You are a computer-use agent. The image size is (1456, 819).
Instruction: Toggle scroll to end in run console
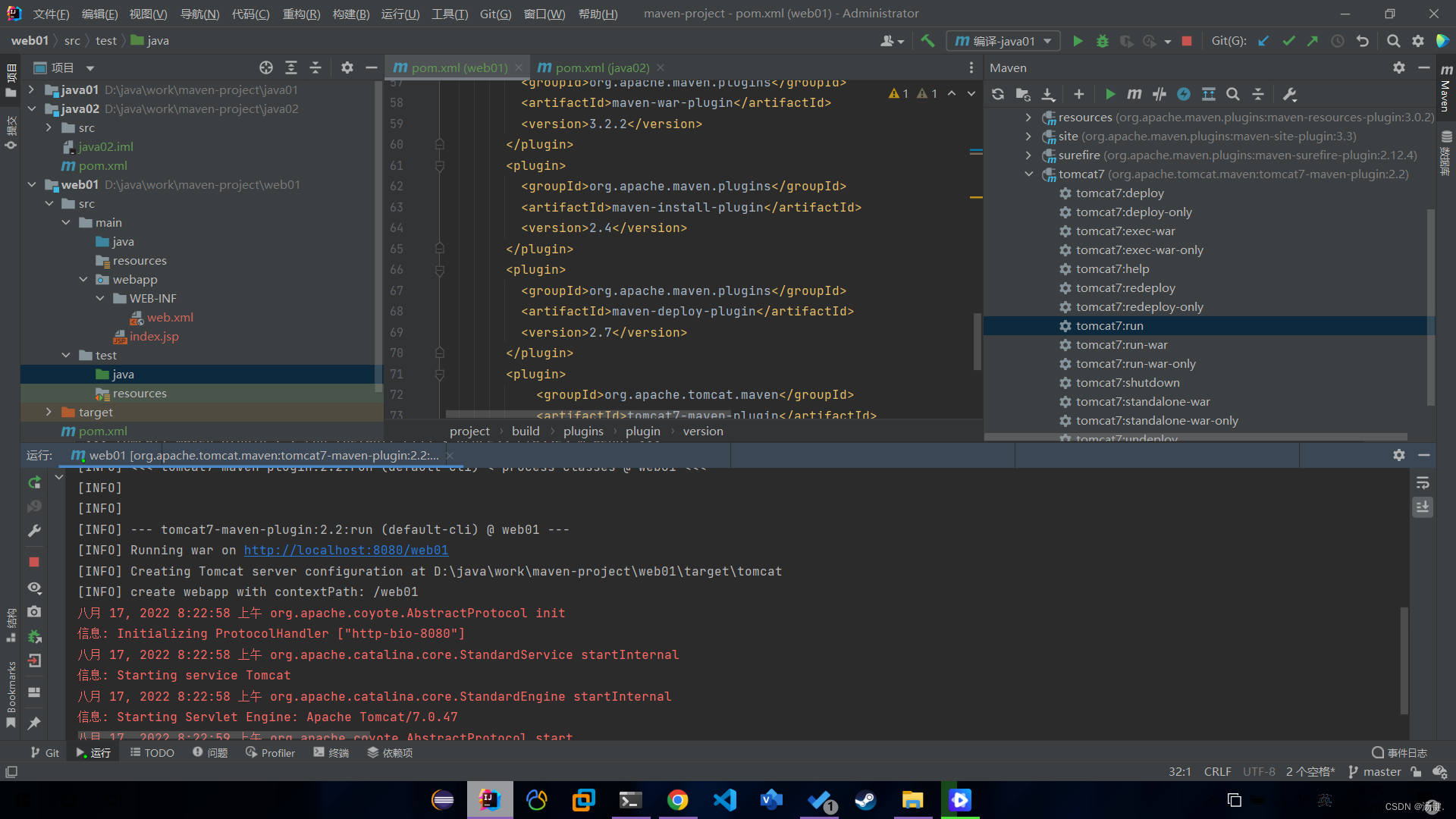(x=1423, y=507)
